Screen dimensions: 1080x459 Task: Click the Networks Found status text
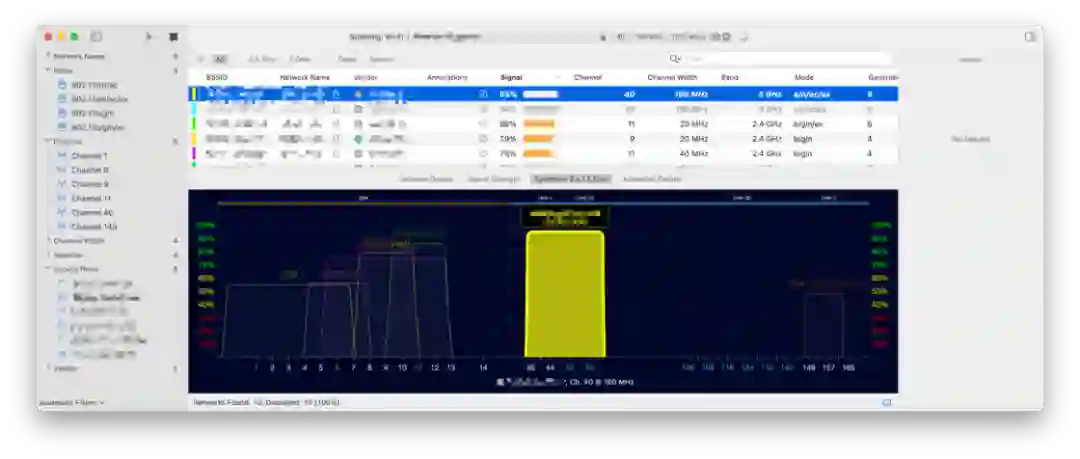coord(266,402)
